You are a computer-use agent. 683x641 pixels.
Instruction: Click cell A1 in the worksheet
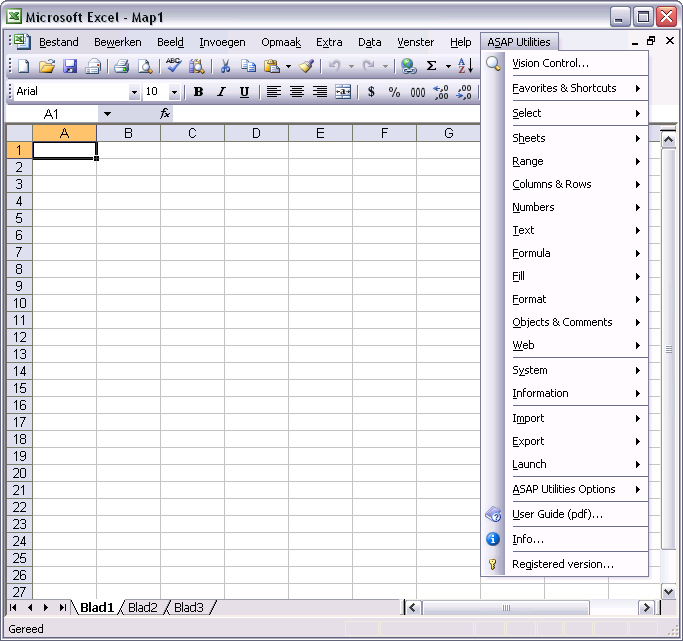pos(64,150)
